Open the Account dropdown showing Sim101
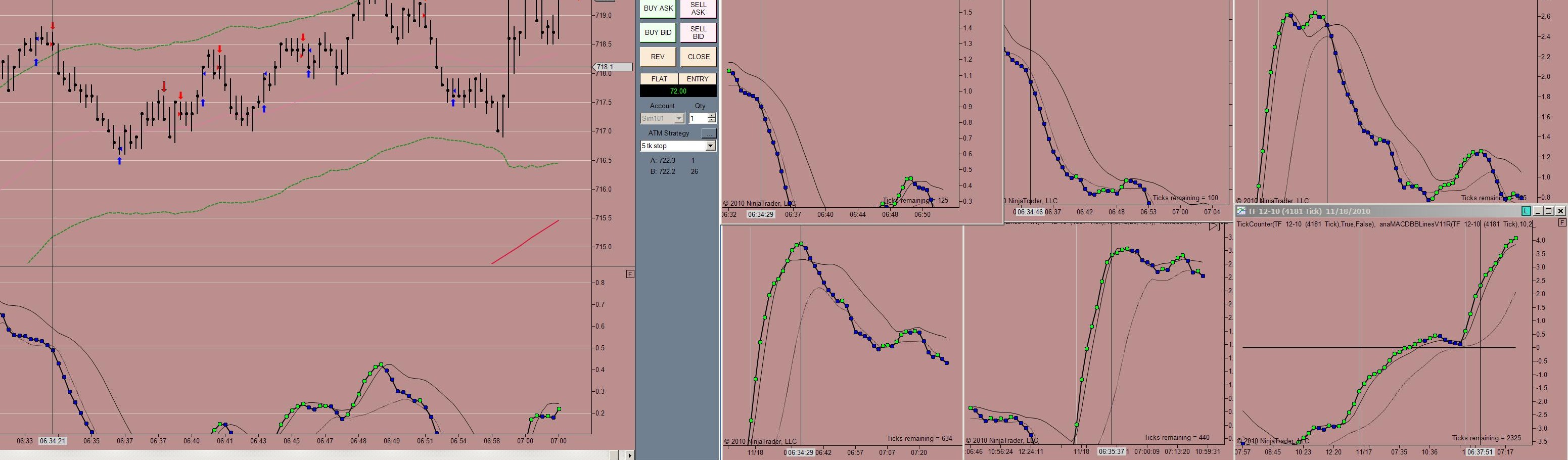This screenshot has height=460, width=1568. tap(662, 119)
